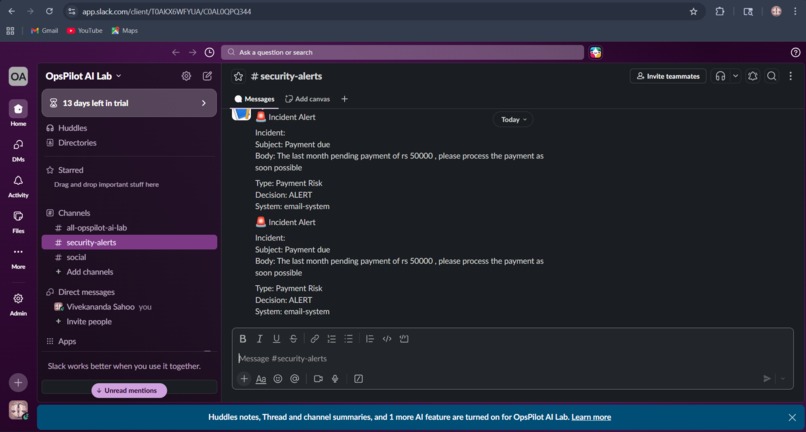Insert inline code formatting

[x=387, y=339]
